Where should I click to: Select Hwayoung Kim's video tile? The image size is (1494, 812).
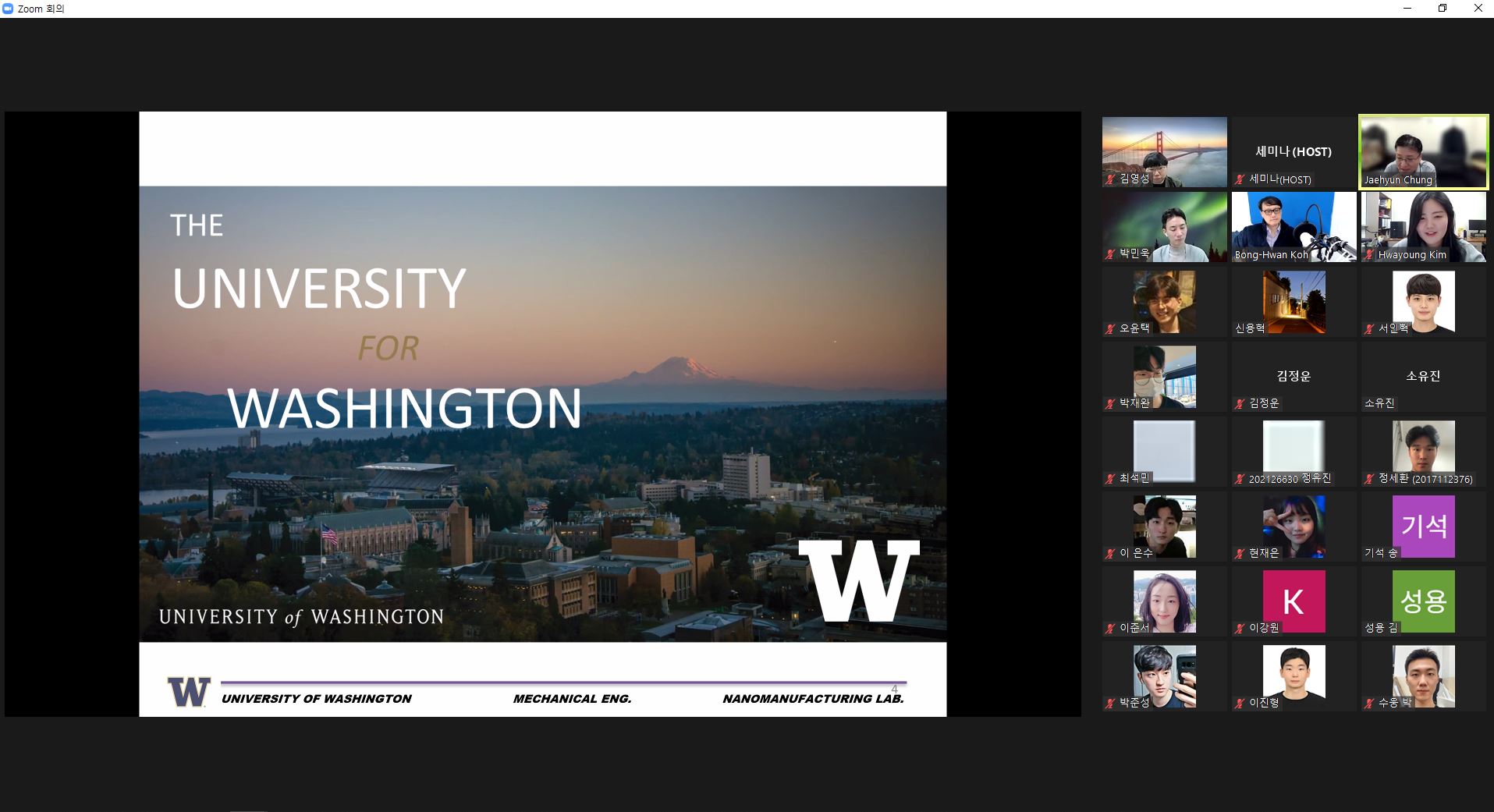1424,227
